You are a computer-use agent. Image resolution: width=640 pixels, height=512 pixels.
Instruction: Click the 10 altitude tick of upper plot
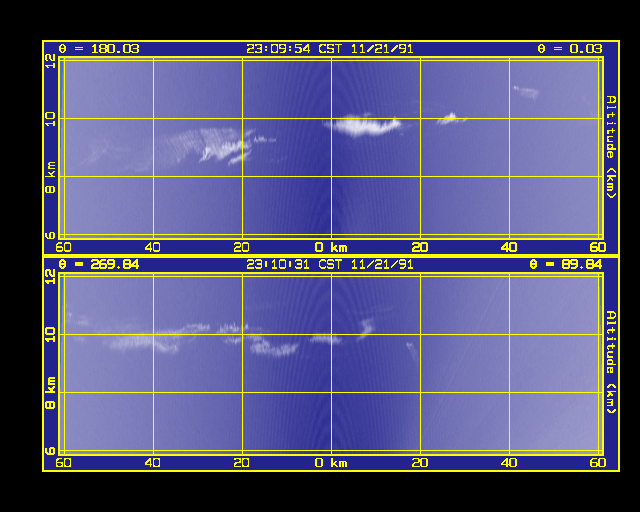[x=50, y=119]
